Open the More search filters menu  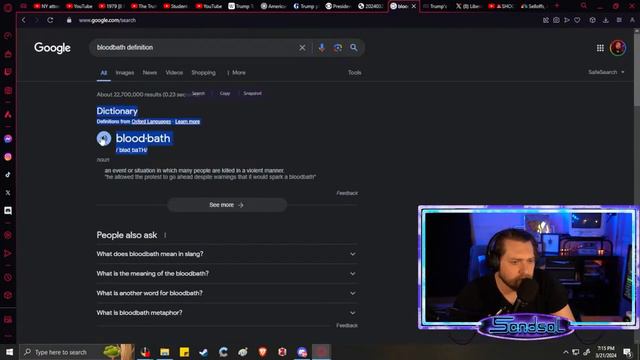click(236, 73)
